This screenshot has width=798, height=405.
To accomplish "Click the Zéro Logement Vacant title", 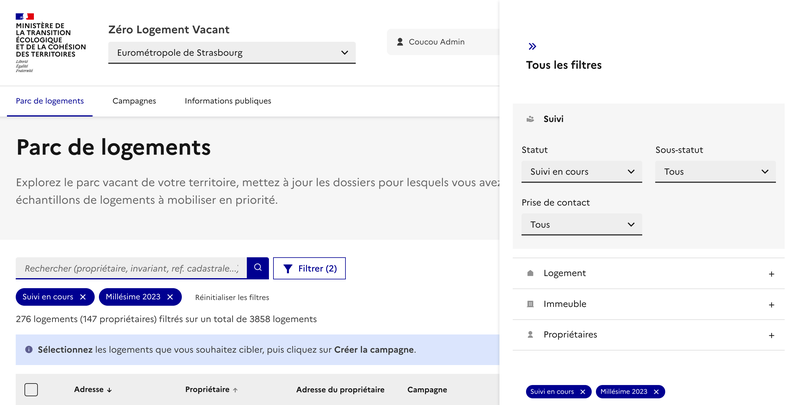I will point(169,30).
